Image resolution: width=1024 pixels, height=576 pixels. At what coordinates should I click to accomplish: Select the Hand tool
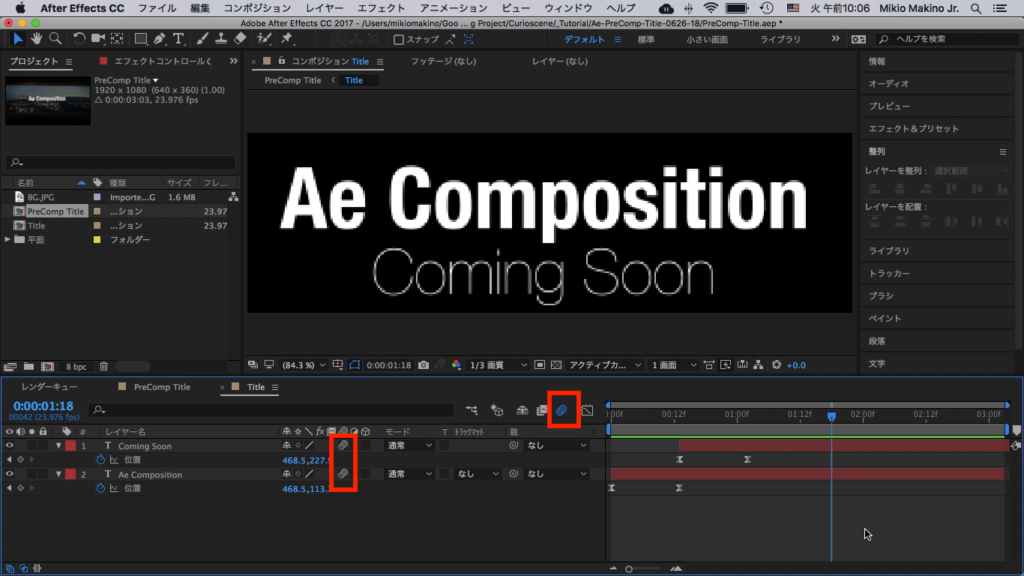click(37, 39)
